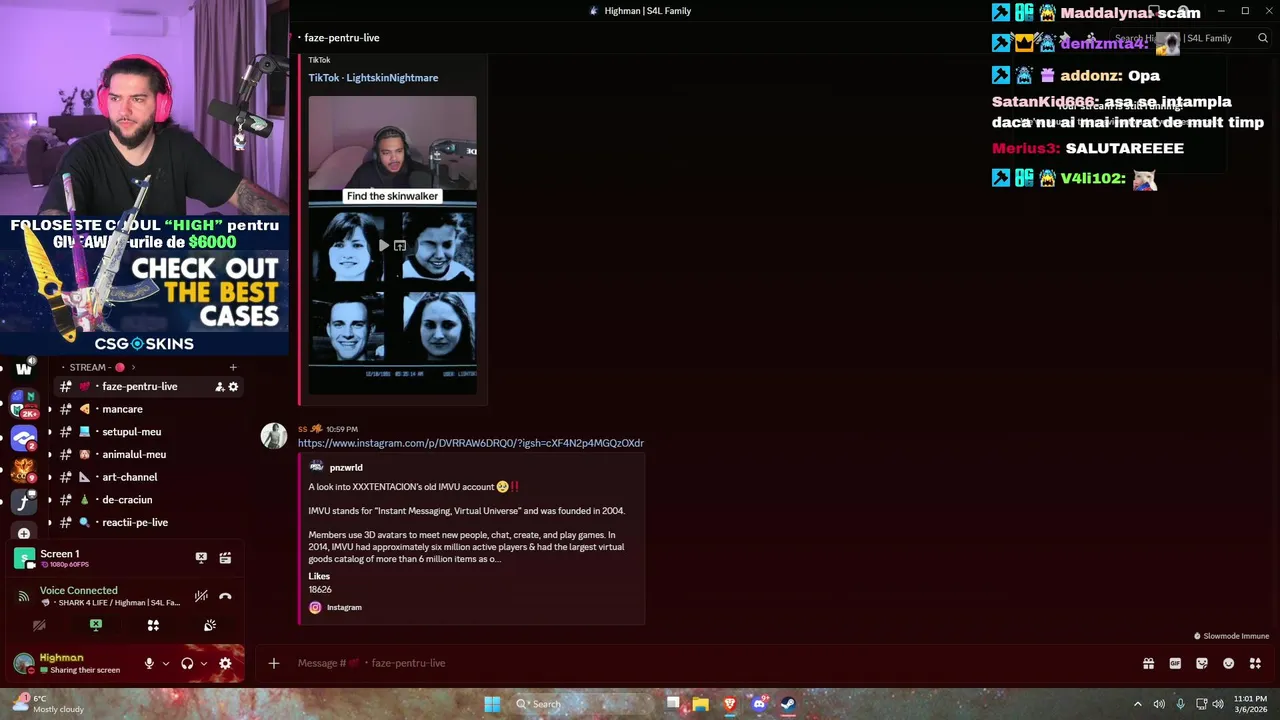The image size is (1280, 720).
Task: Open the weather widget on the taskbar
Action: pos(48,704)
